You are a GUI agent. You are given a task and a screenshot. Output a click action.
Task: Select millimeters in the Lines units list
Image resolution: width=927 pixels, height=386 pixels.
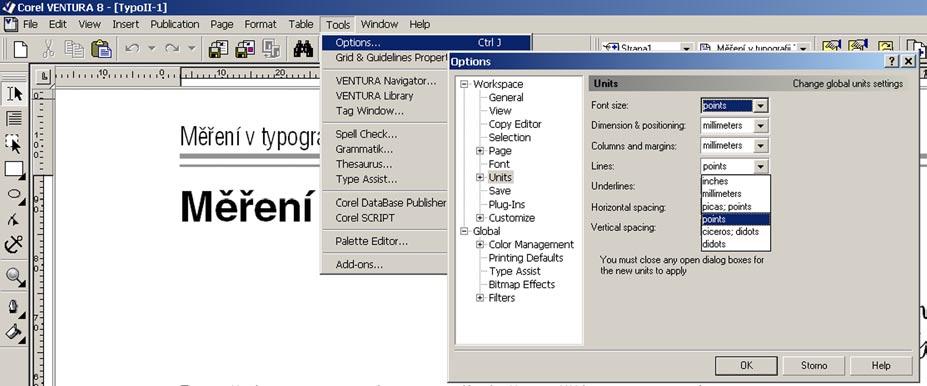click(736, 194)
